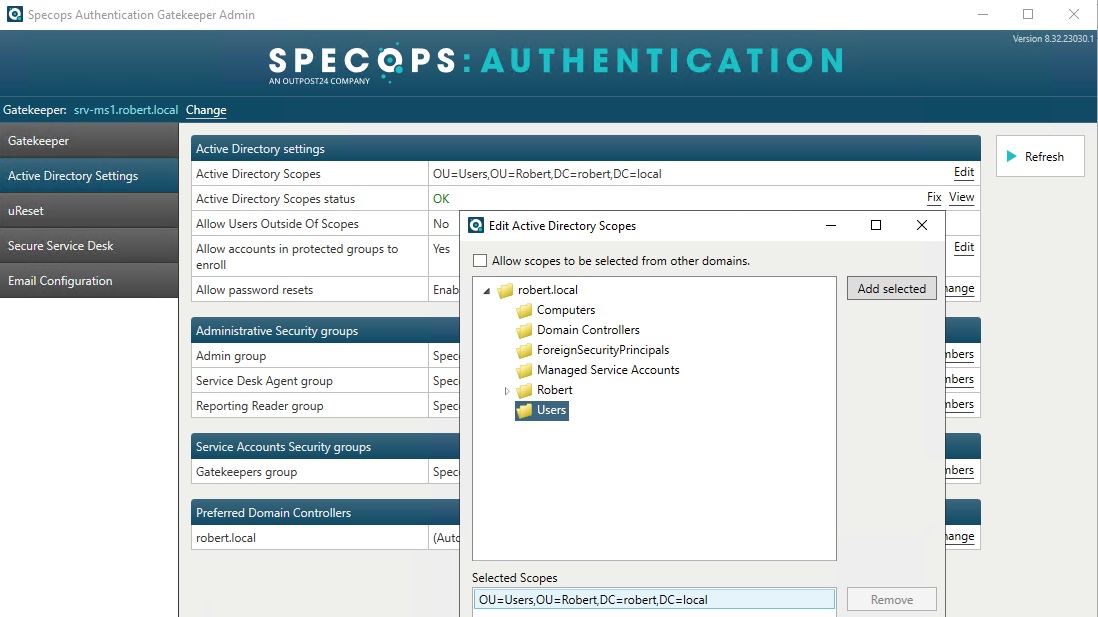
Task: Click the Gatekeepers group label
Action: coord(246,472)
